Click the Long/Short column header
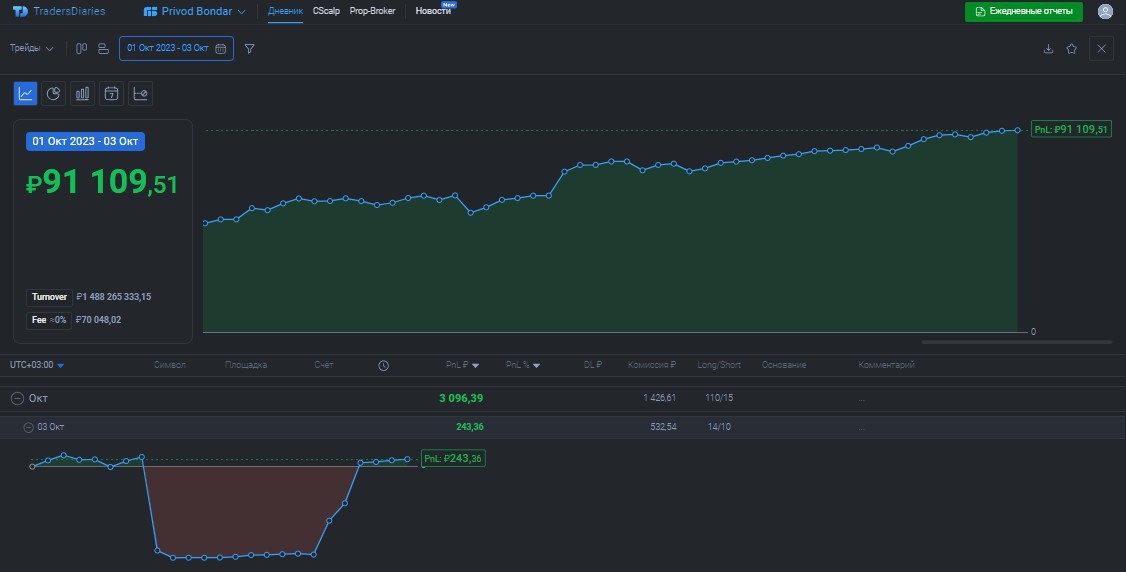 tap(719, 365)
